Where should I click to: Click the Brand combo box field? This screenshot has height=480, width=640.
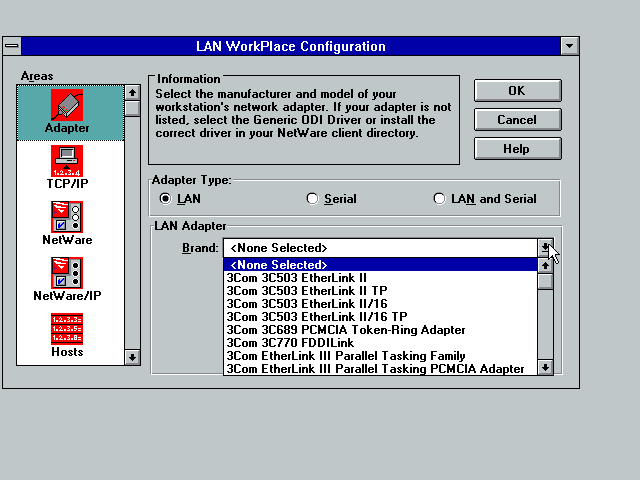(380, 248)
